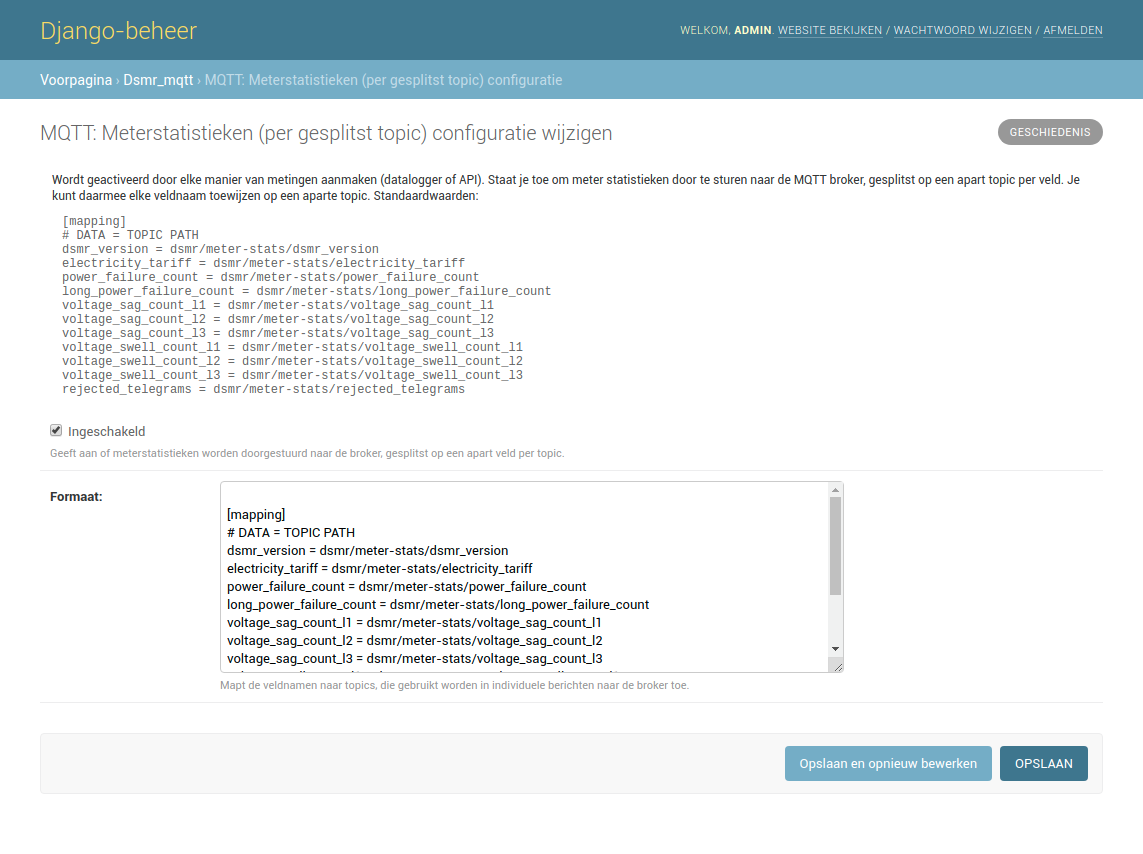Open the Wachtwoord wijzigen link
This screenshot has width=1143, height=854.
point(962,31)
